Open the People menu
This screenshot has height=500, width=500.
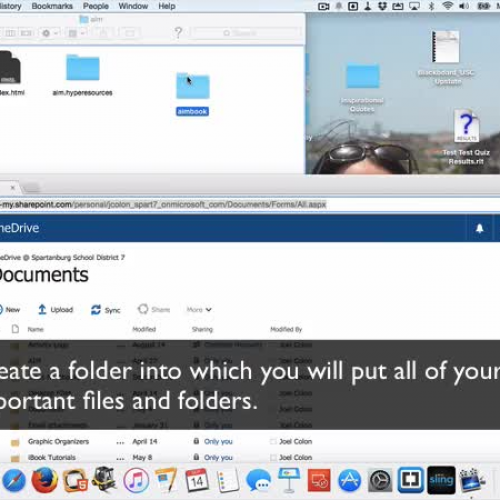(x=96, y=6)
